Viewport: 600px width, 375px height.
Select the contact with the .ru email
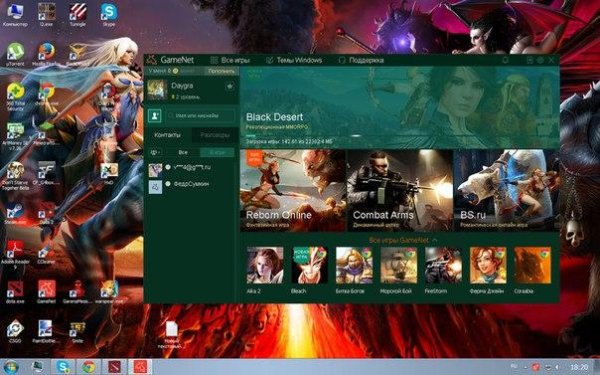[191, 170]
